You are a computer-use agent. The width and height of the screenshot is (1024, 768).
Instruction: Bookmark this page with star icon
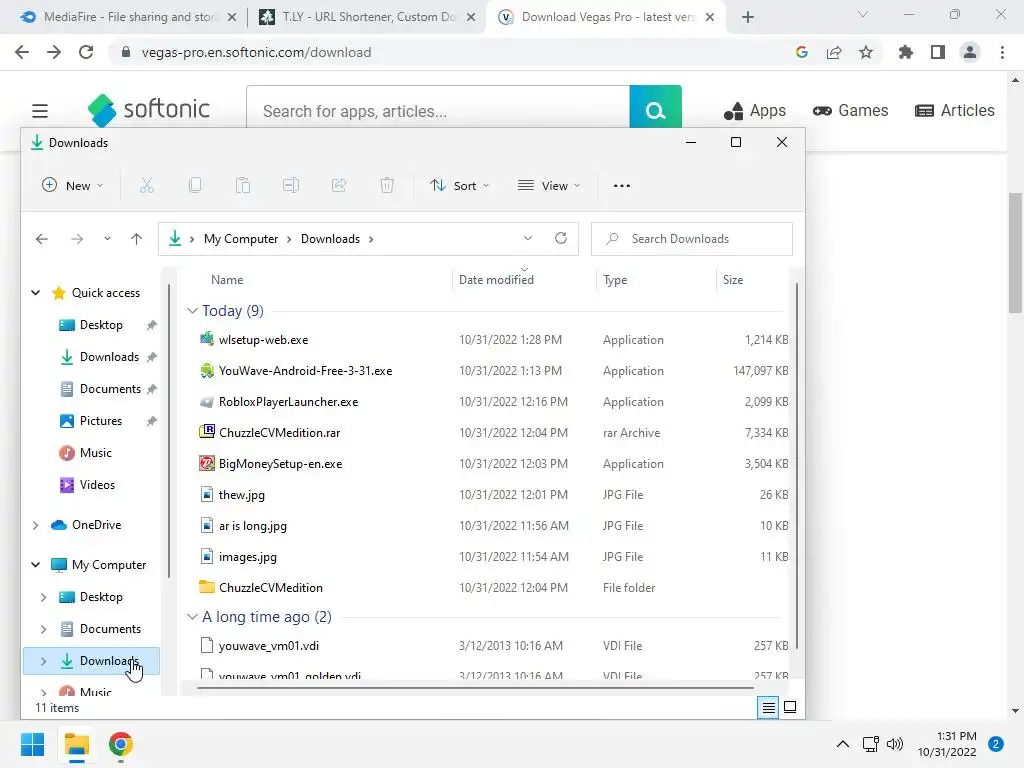click(866, 52)
